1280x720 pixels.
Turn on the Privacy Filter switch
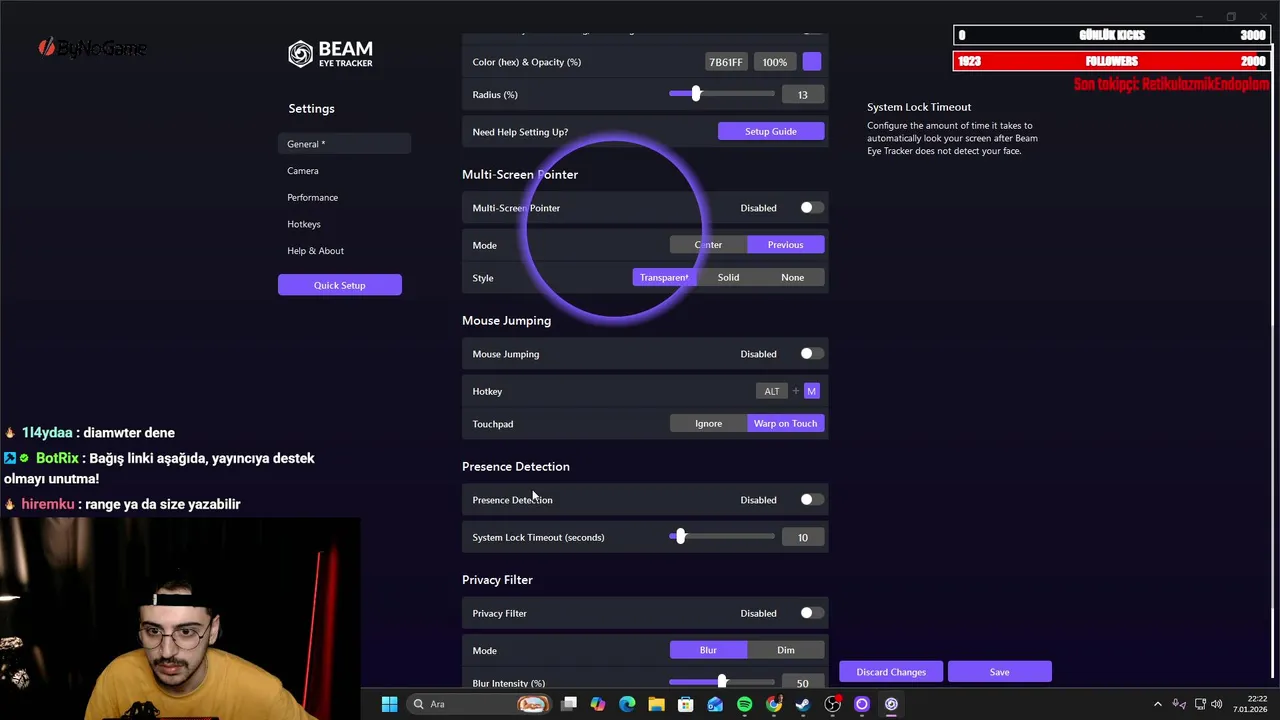click(811, 613)
